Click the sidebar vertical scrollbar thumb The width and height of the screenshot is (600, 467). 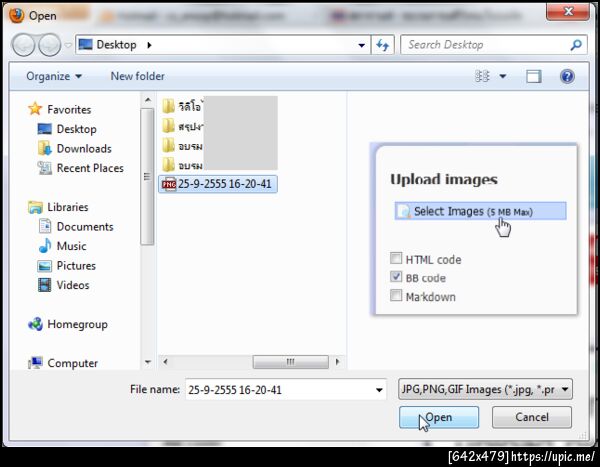click(x=147, y=176)
